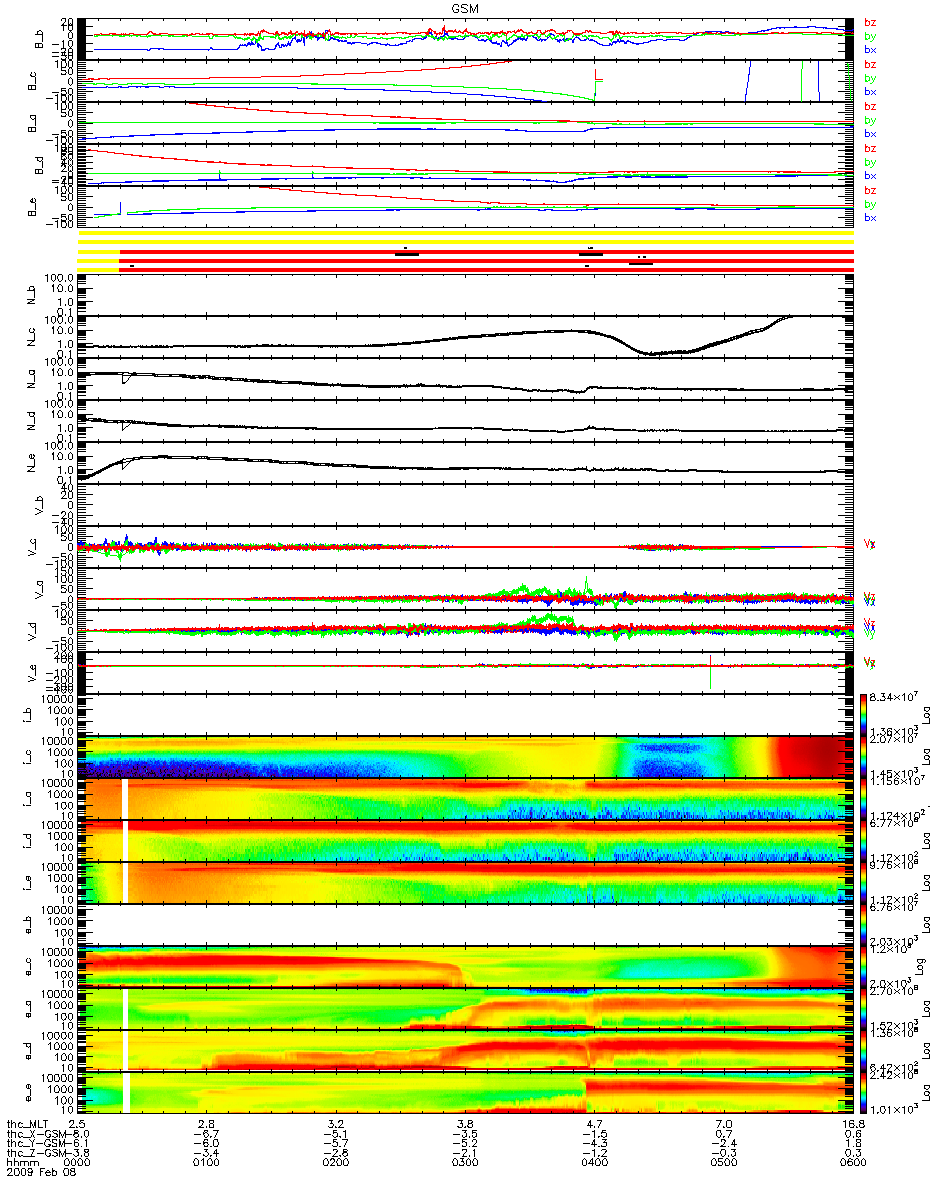
Task: Click the thc_X-GSM row label
Action: (35, 1134)
